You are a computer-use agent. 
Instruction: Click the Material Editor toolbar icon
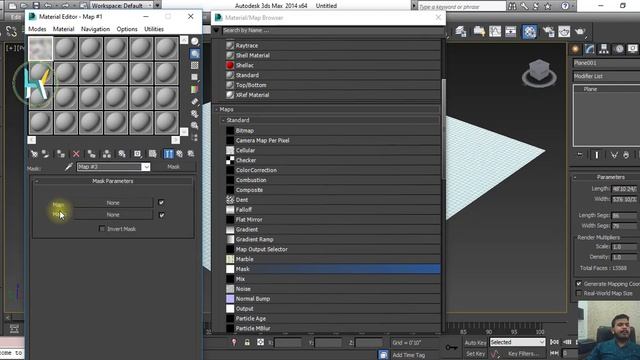(x=529, y=31)
